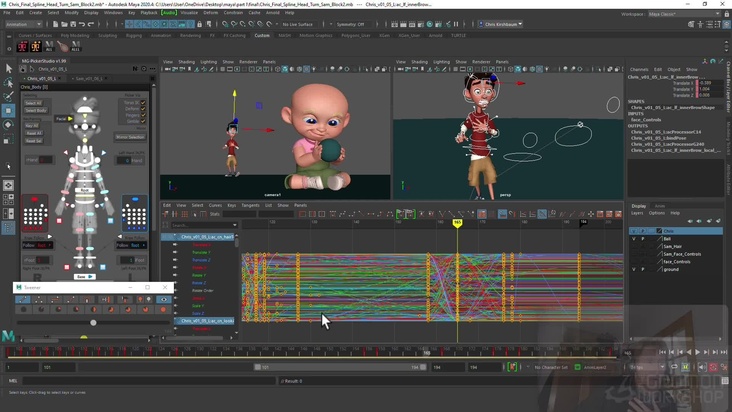Image resolution: width=732 pixels, height=412 pixels.
Task: Switch to the Custom shelf tab
Action: pos(262,35)
